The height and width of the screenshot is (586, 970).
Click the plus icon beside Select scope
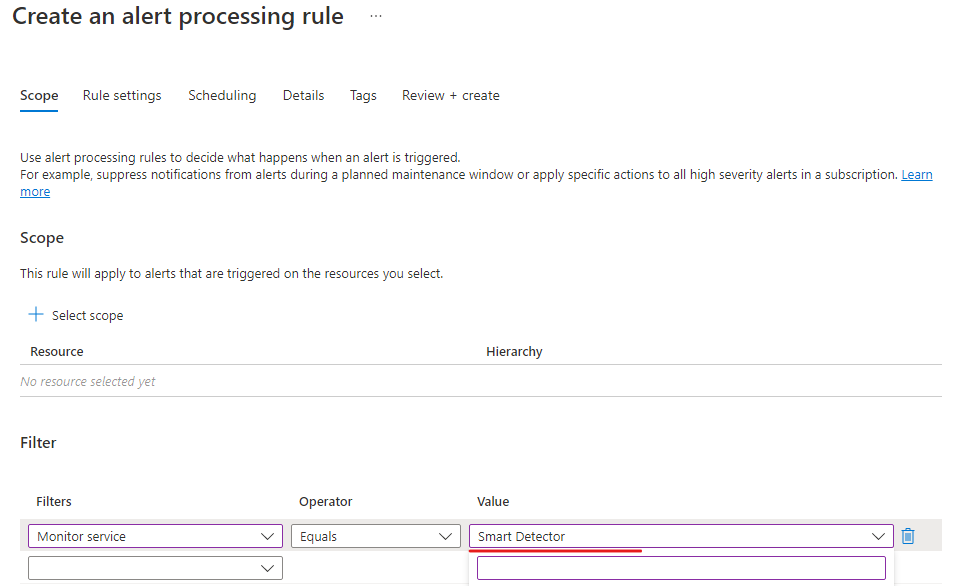pos(37,315)
